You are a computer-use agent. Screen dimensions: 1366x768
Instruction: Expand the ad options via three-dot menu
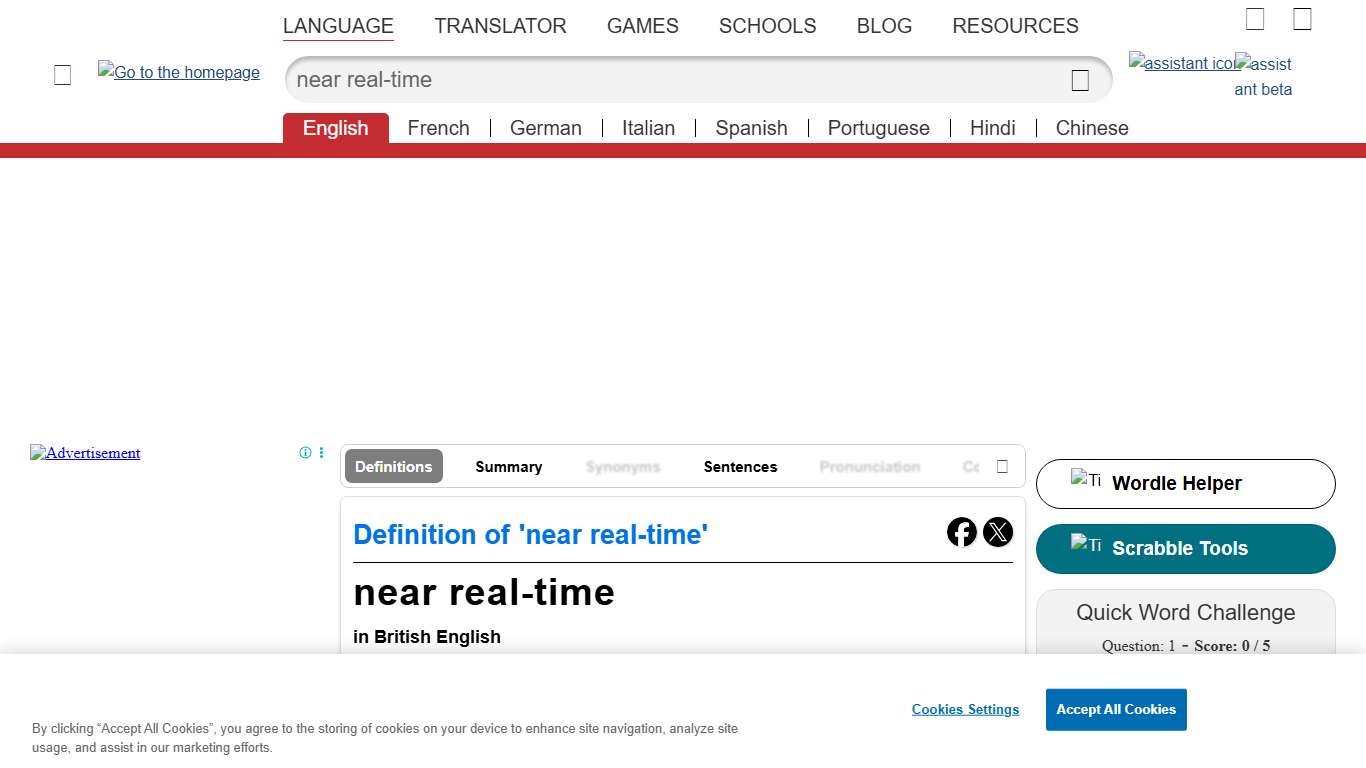point(321,452)
